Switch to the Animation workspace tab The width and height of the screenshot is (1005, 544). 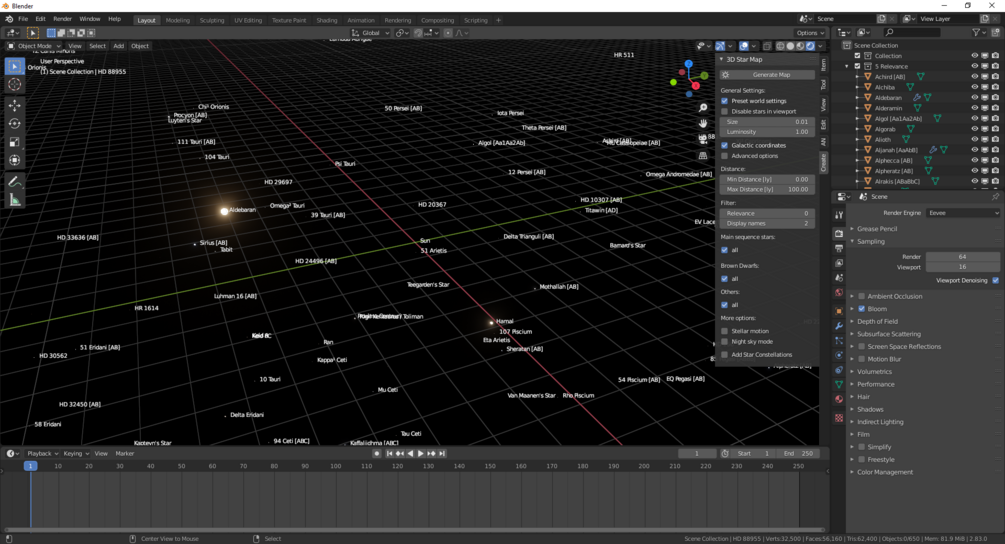tap(360, 20)
